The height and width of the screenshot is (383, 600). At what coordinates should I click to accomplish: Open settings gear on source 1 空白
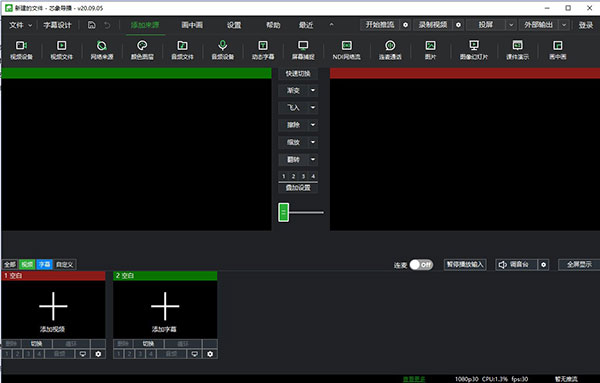(x=98, y=354)
